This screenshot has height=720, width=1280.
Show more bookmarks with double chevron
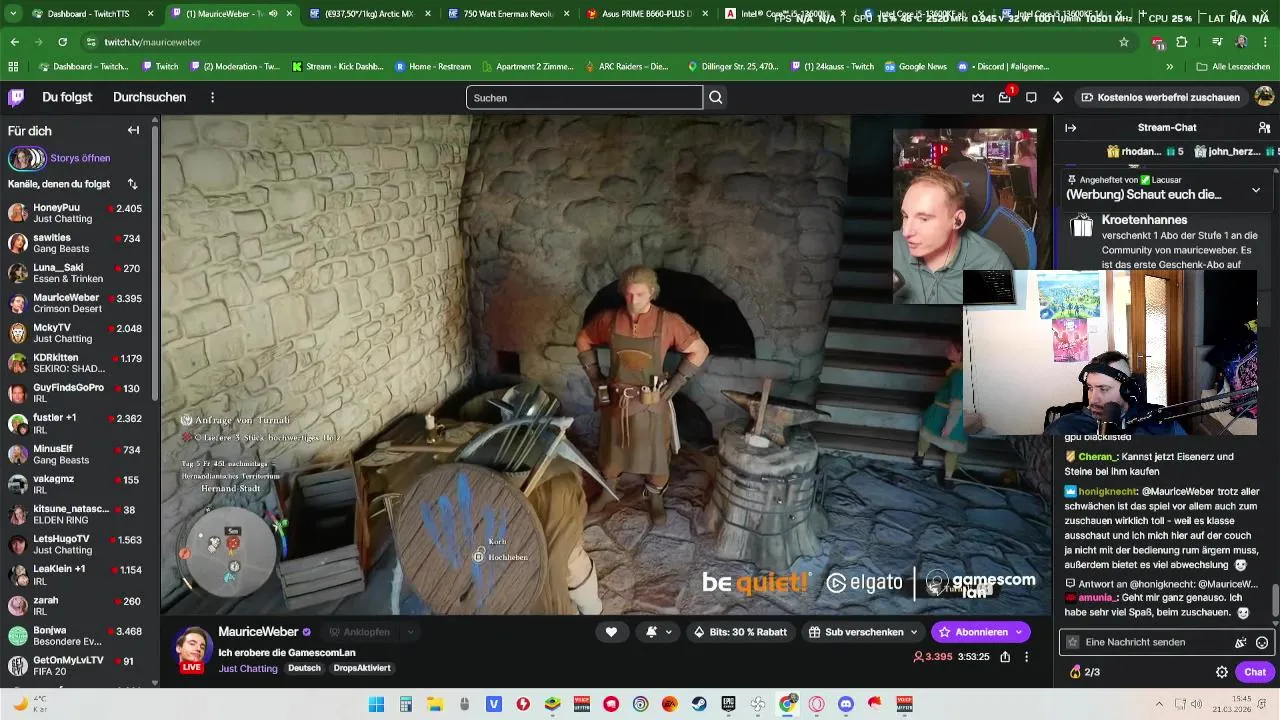point(1169,66)
